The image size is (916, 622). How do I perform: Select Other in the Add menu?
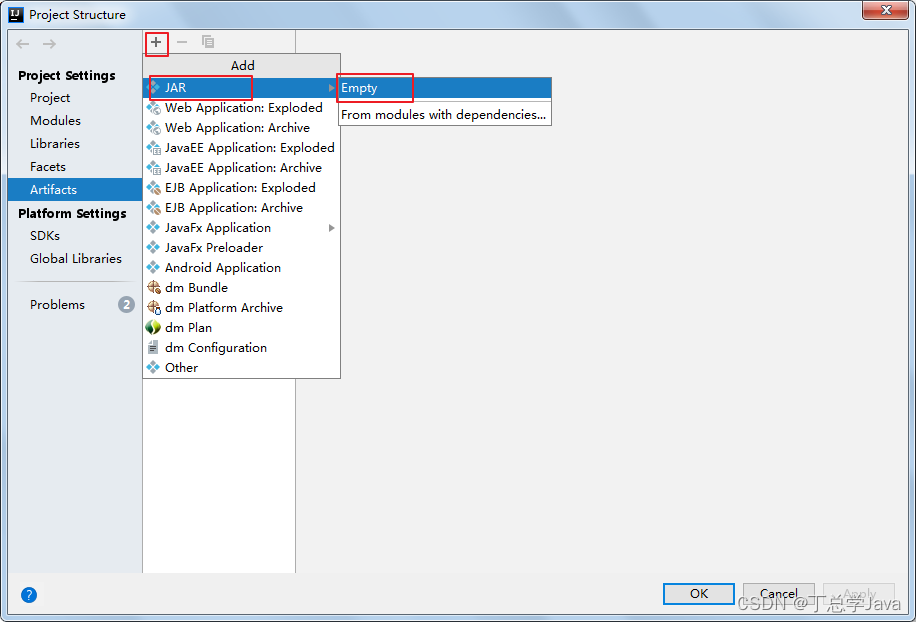click(x=241, y=367)
